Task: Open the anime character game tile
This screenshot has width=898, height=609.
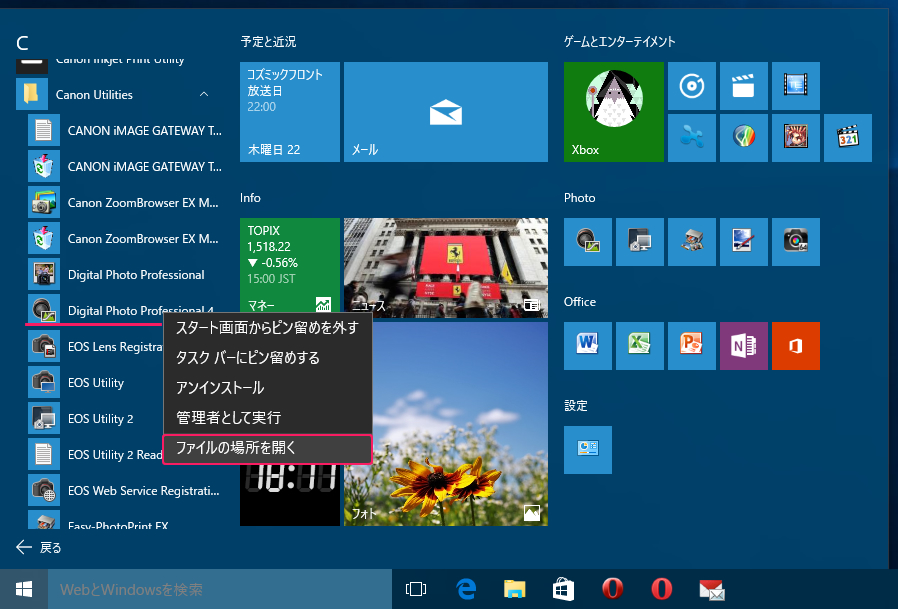Action: (795, 138)
